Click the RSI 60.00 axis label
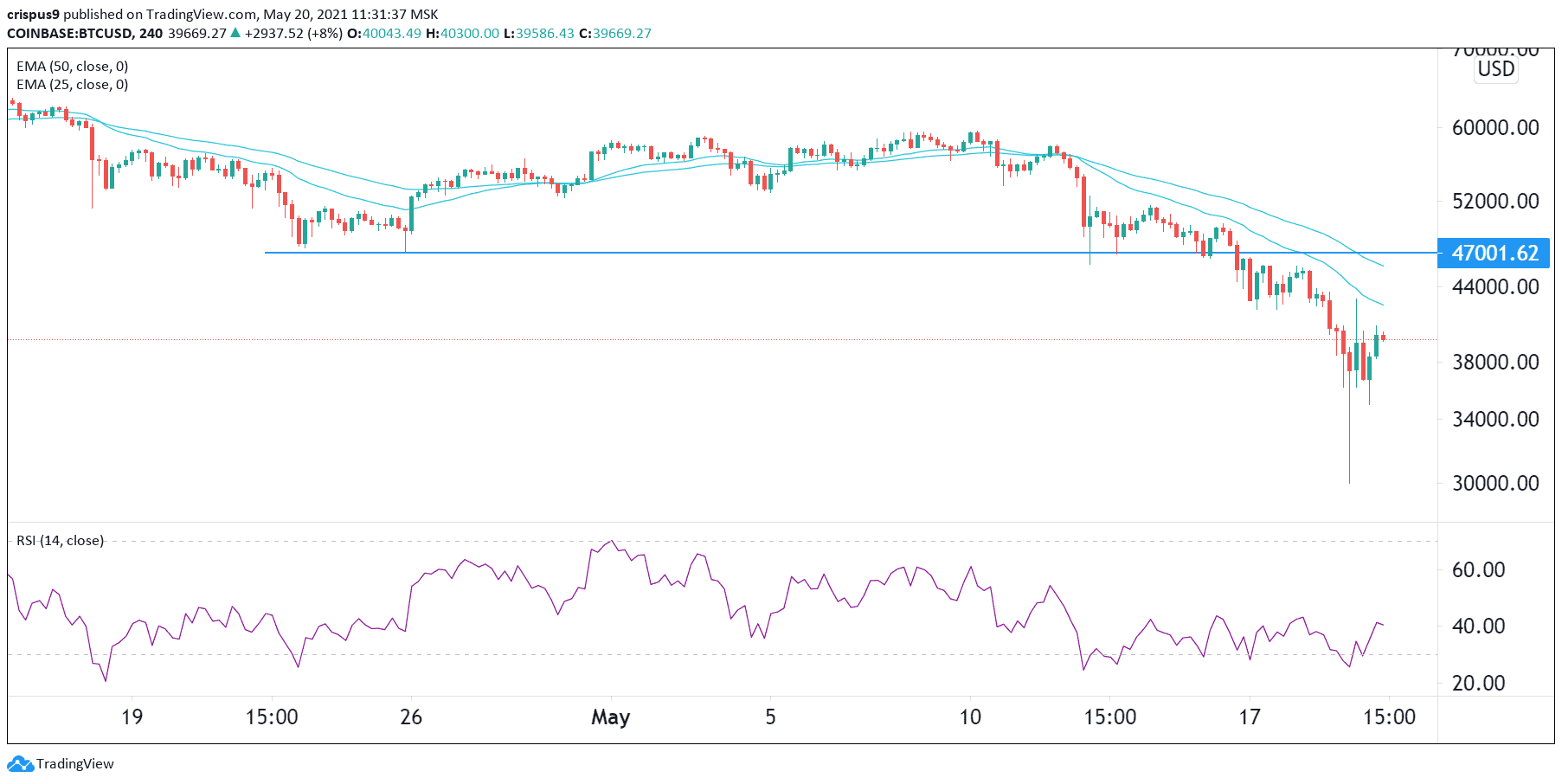Viewport: 1562px width, 784px height. (1478, 570)
